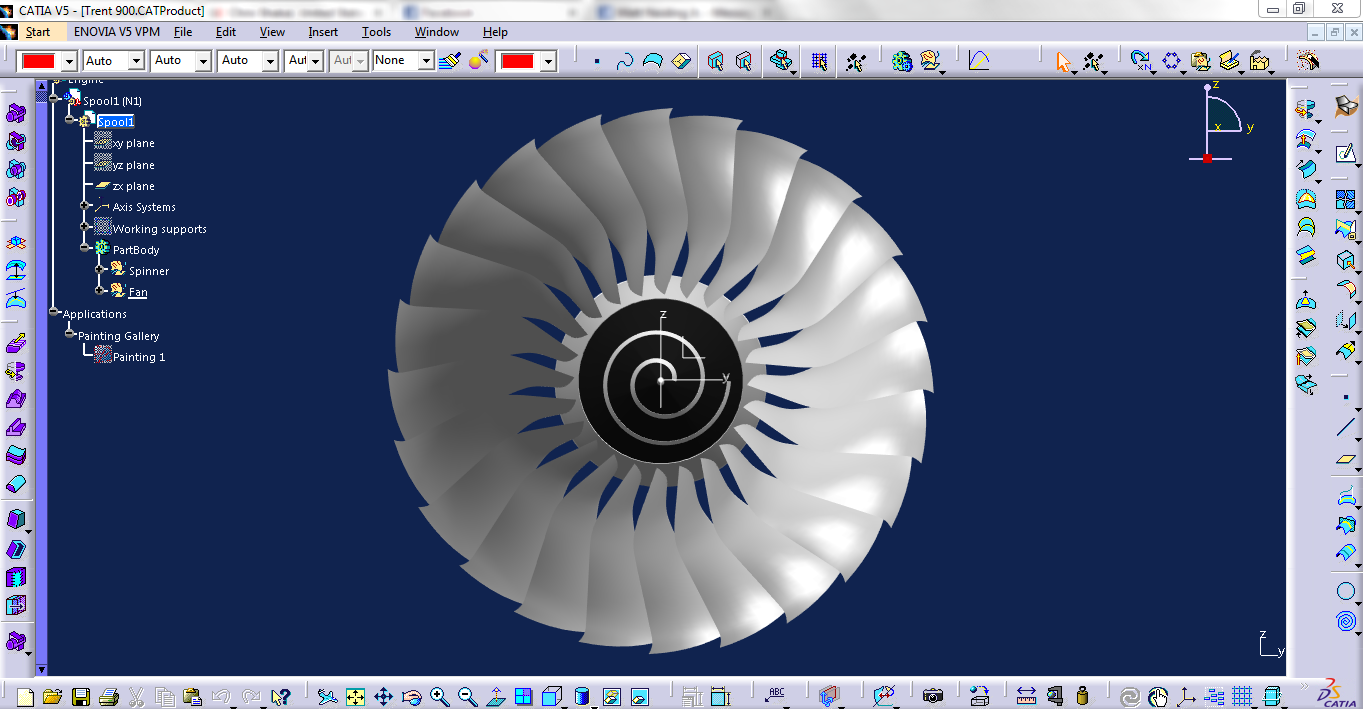The height and width of the screenshot is (709, 1363).
Task: Click the Fit All In icon
Action: [x=355, y=696]
